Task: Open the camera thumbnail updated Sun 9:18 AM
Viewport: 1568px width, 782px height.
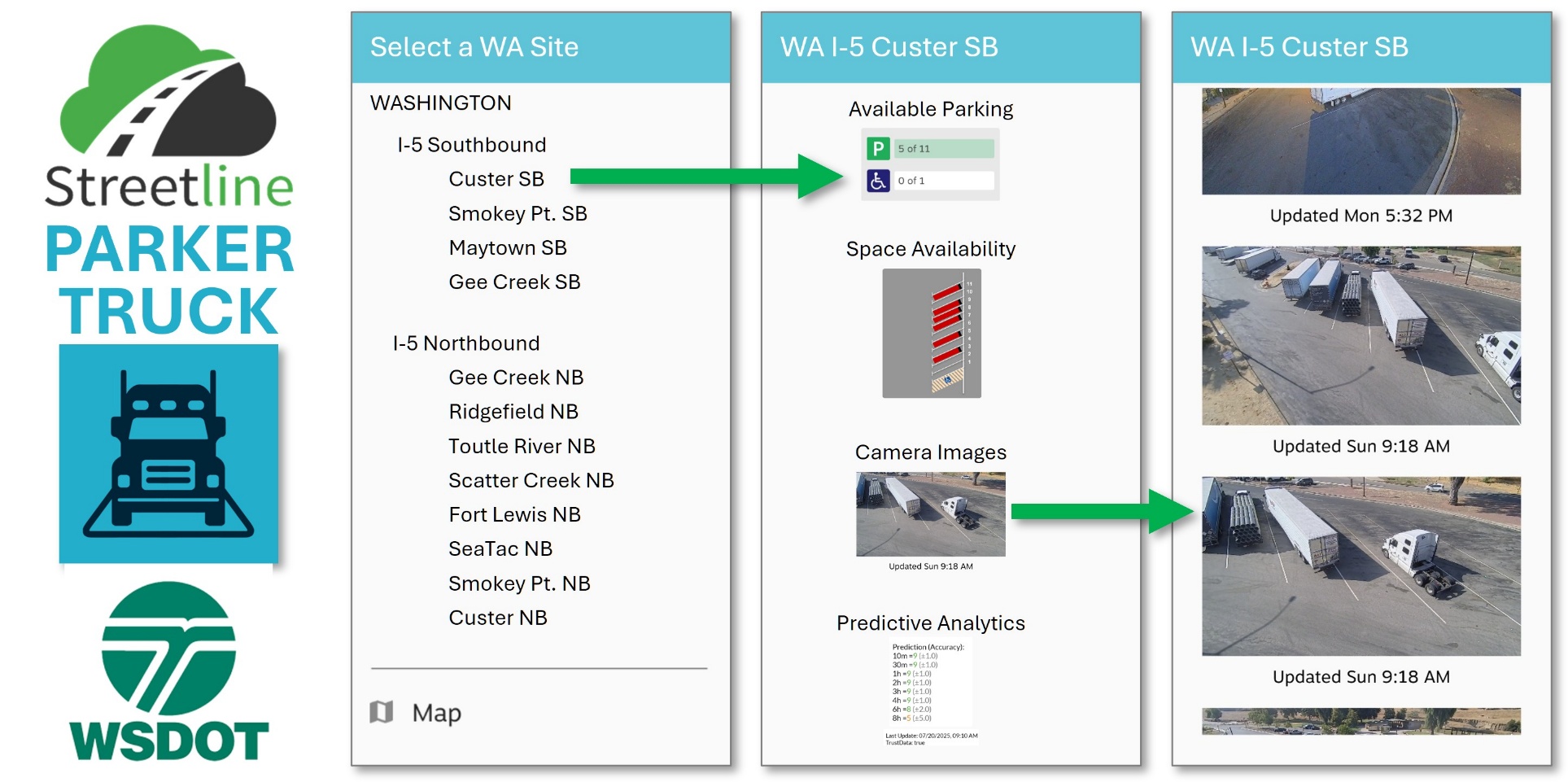Action: point(930,513)
